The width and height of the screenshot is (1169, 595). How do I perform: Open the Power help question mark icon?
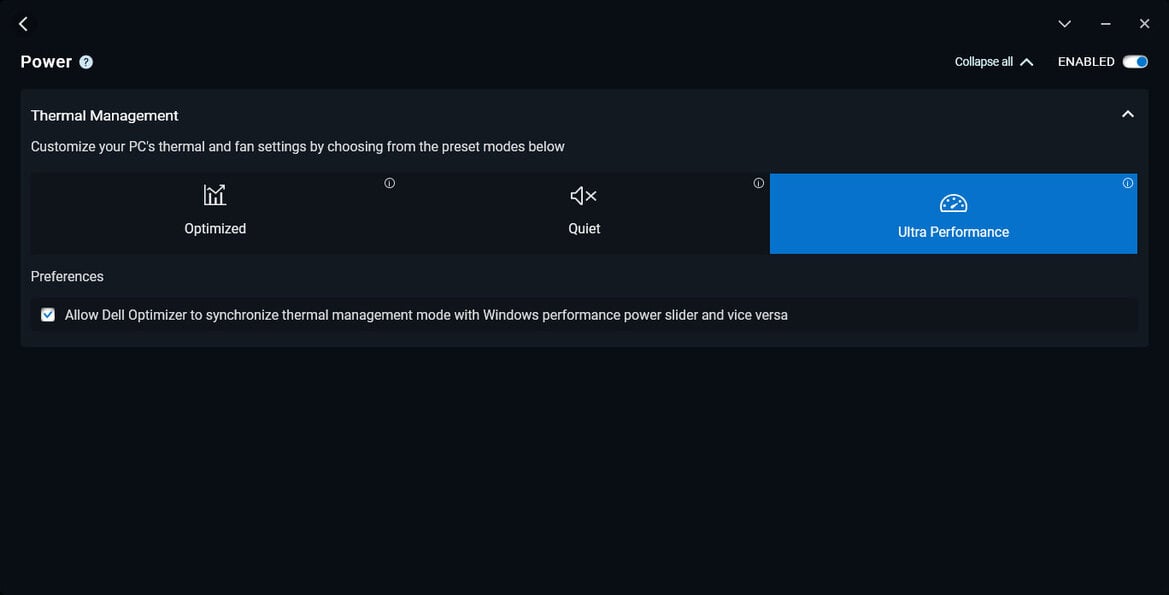pos(86,62)
